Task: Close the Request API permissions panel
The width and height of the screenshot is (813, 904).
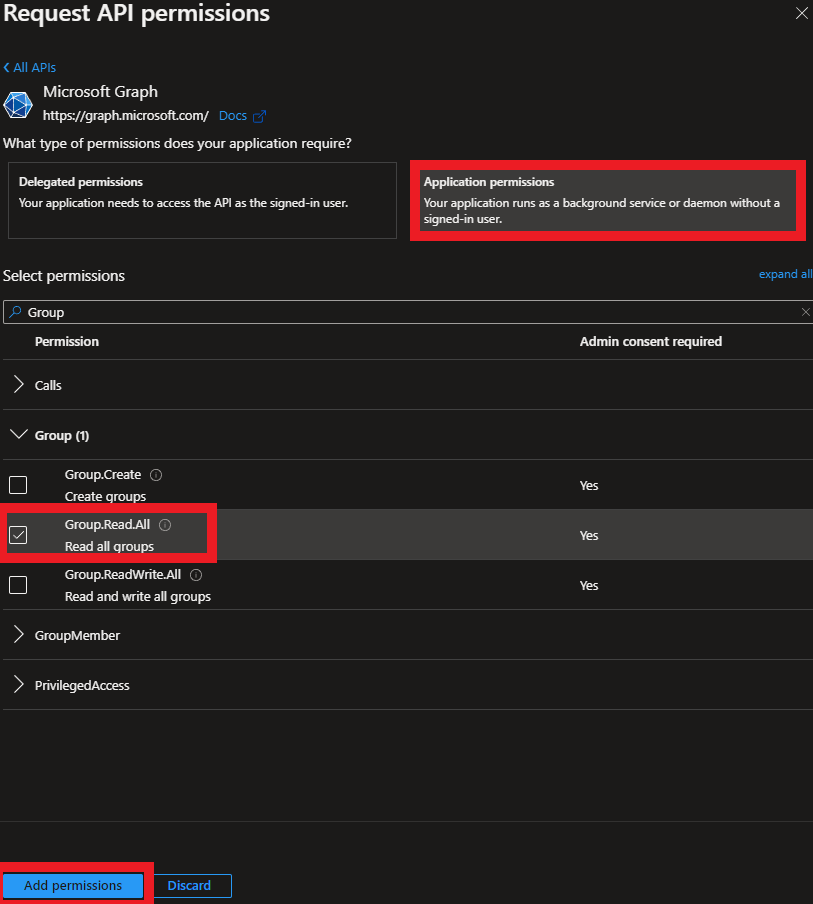Action: (x=801, y=13)
